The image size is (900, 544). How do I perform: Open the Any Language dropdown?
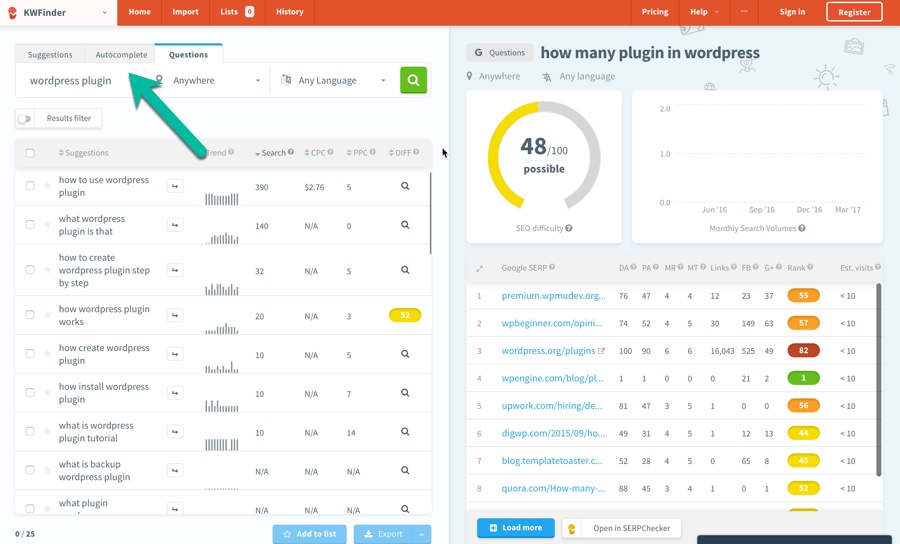click(x=335, y=80)
